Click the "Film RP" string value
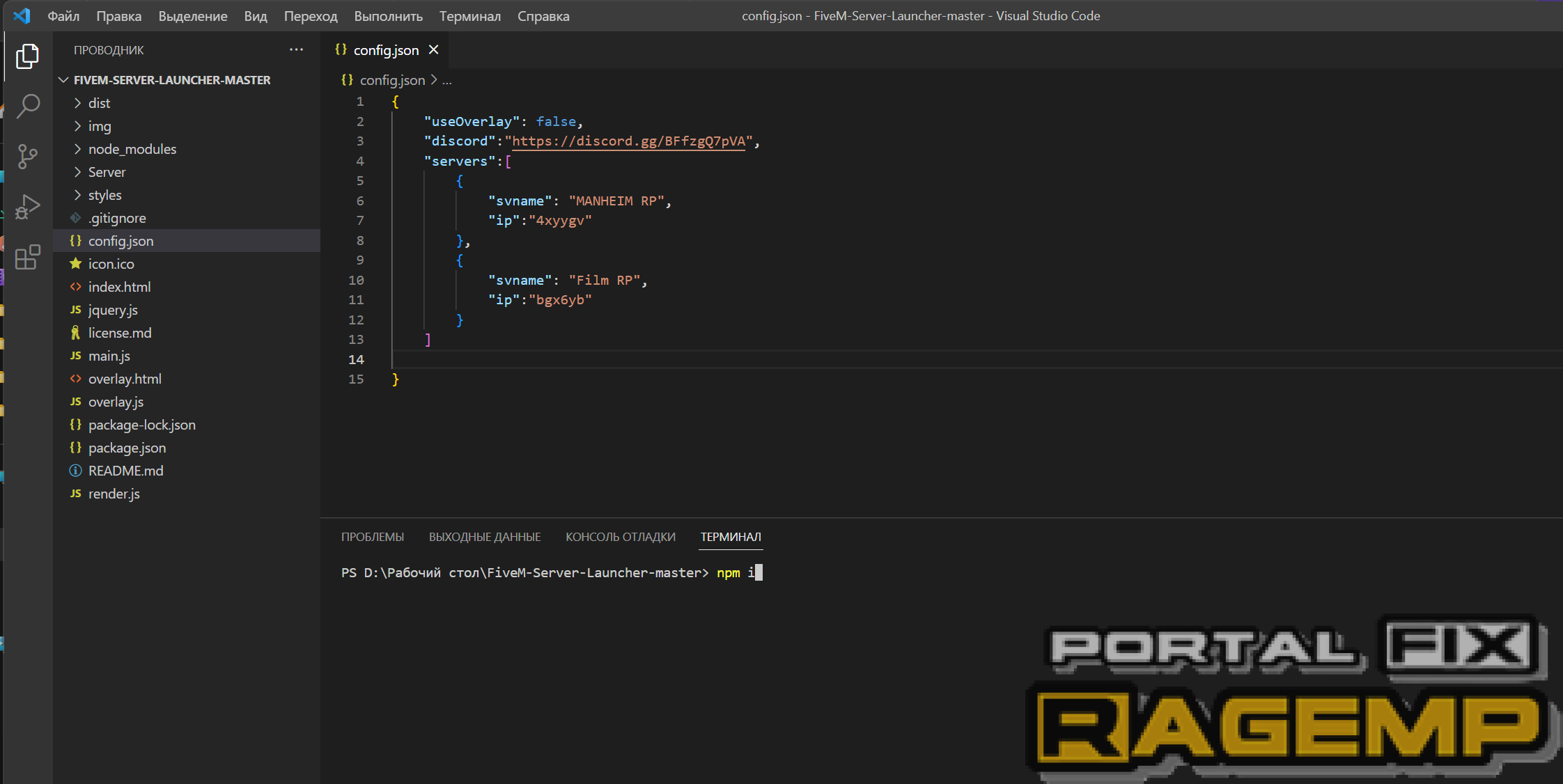 605,281
